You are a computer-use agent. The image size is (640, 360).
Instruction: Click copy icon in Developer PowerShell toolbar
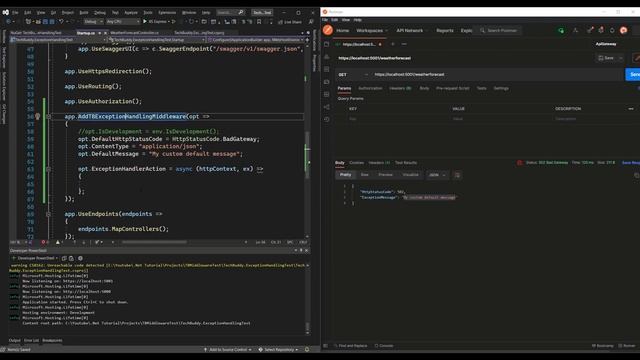pos(64,258)
